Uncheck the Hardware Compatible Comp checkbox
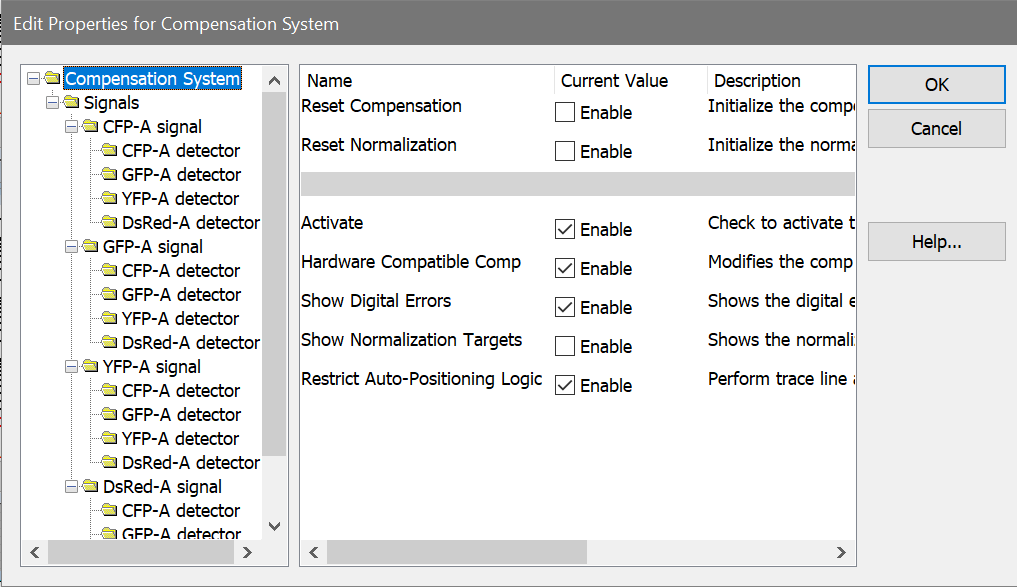 tap(565, 268)
